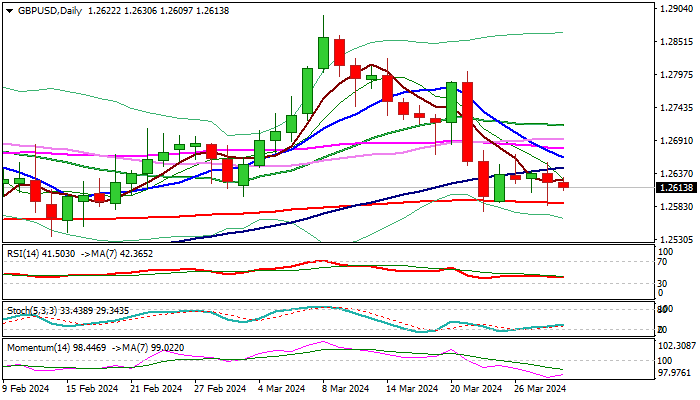Screen dimensions: 700x400
Task: Click the 20 Mar 2024 date label
Action: 475,389
